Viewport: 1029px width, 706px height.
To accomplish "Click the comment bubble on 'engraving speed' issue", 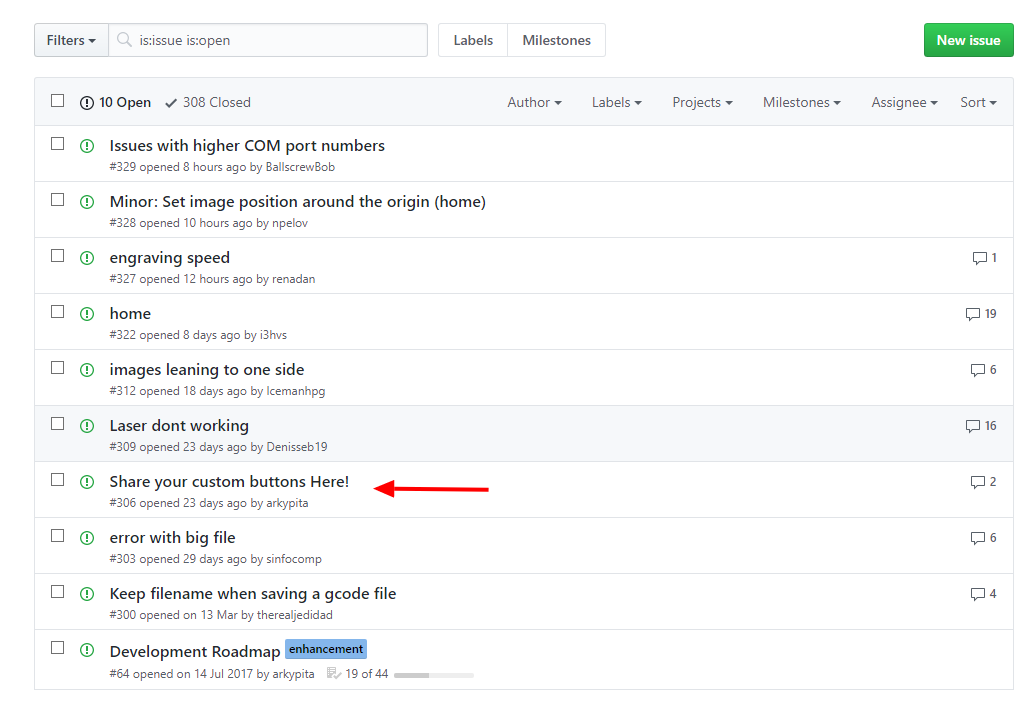I will [979, 258].
